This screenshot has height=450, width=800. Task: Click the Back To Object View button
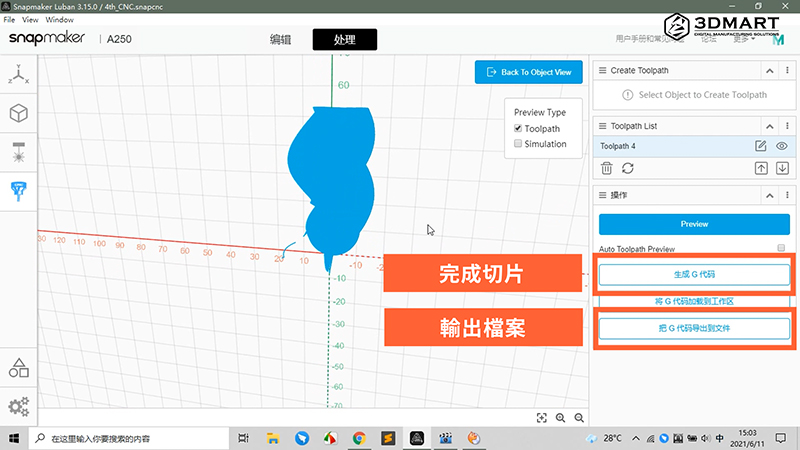pos(528,72)
